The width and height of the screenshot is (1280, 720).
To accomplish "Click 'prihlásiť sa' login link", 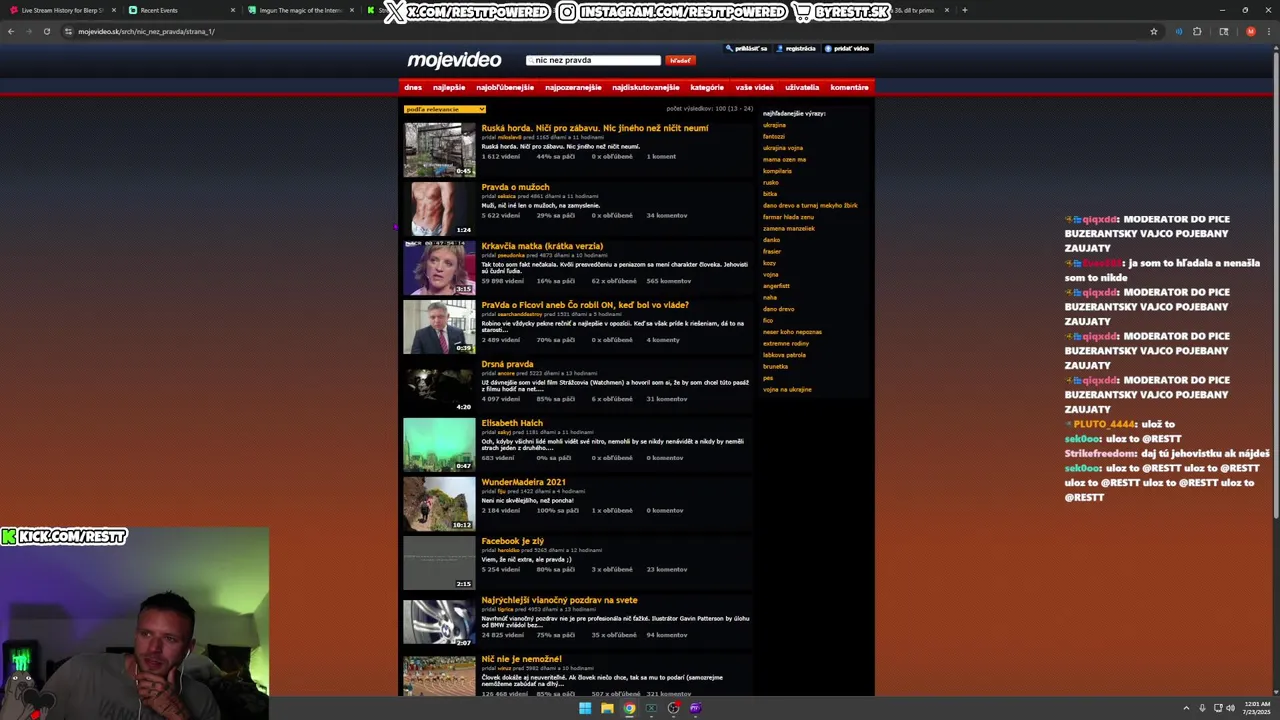I will click(747, 48).
